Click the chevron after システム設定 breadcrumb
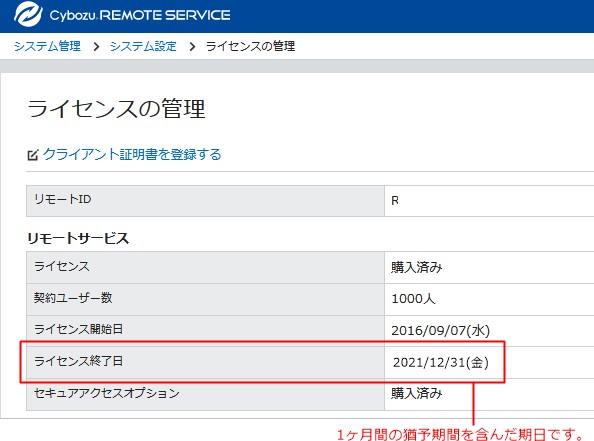The image size is (594, 441). coord(192,47)
